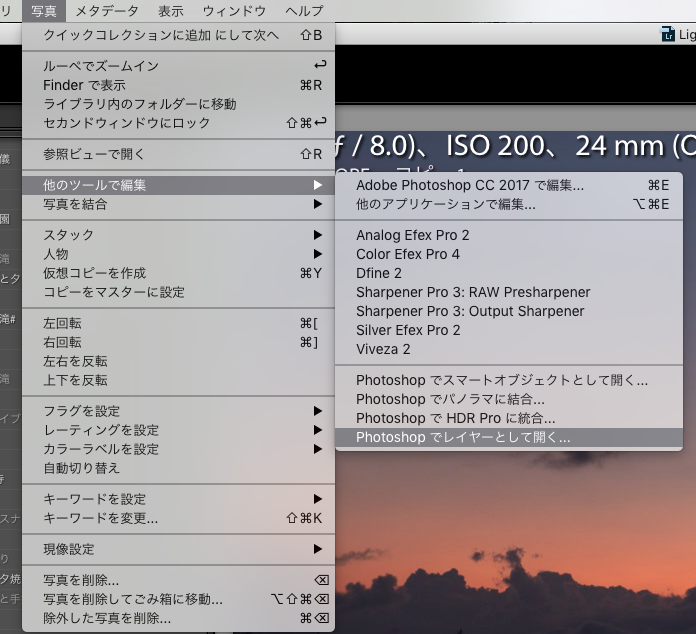Screen dimensions: 696x634
Task: Select 左右を反転
Action: point(178,361)
